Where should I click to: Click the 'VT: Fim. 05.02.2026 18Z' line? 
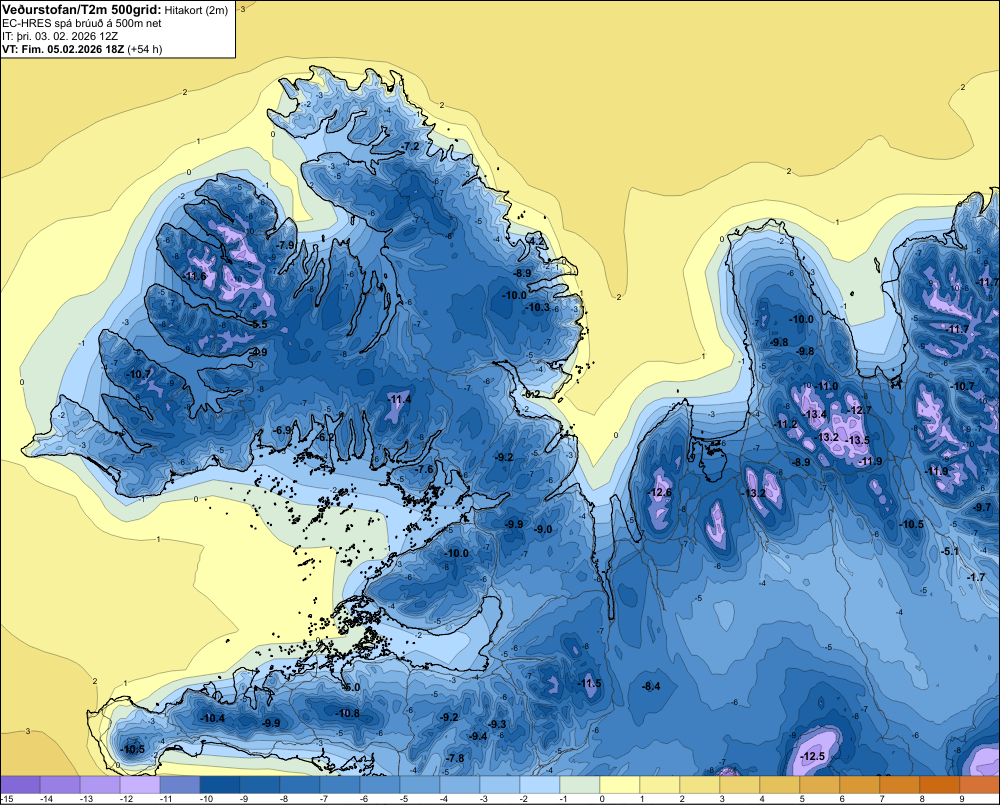64,49
